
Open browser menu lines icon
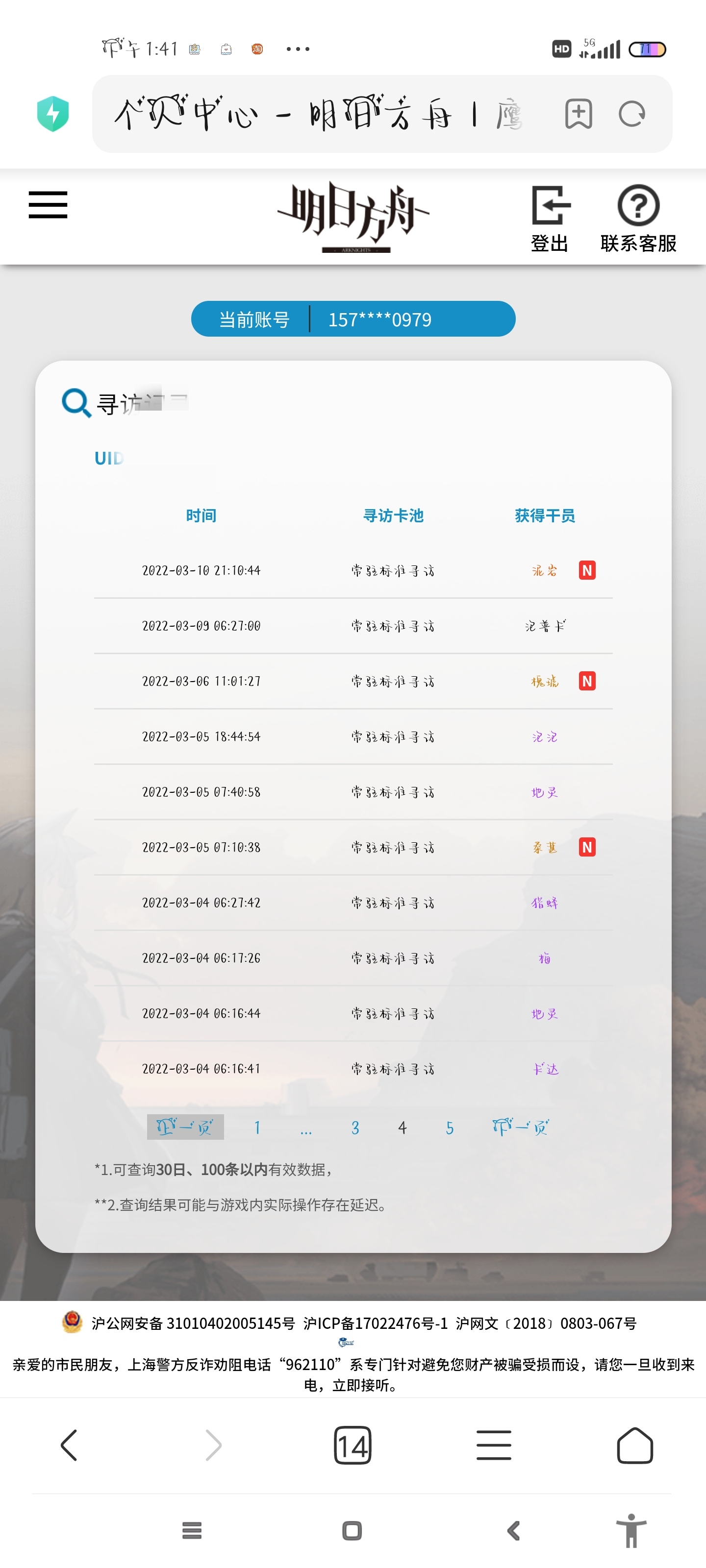493,1445
